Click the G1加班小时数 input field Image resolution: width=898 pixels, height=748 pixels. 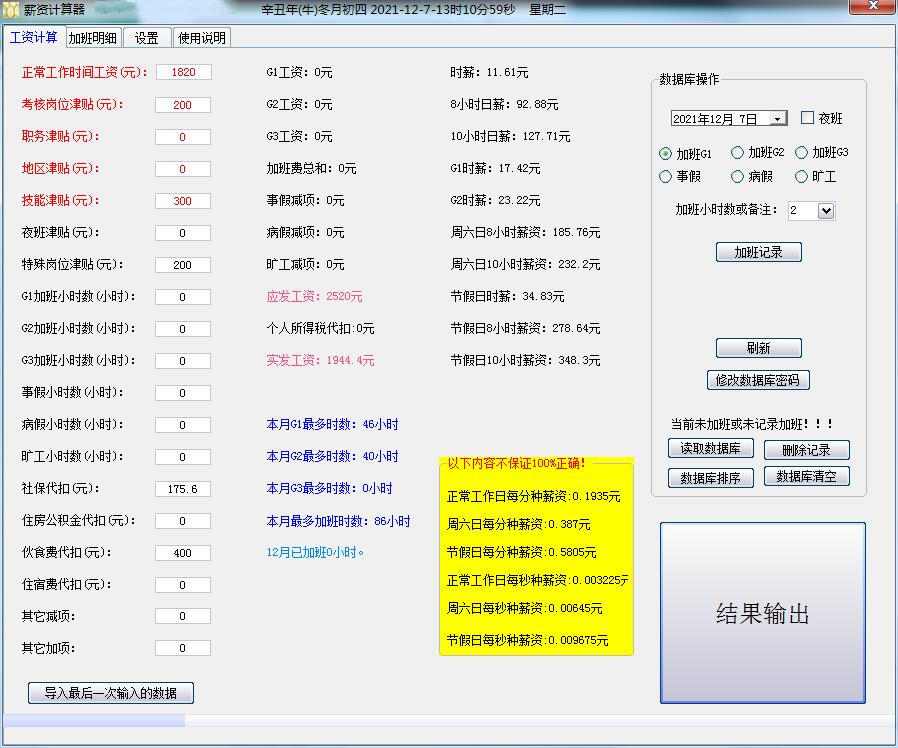click(x=183, y=297)
